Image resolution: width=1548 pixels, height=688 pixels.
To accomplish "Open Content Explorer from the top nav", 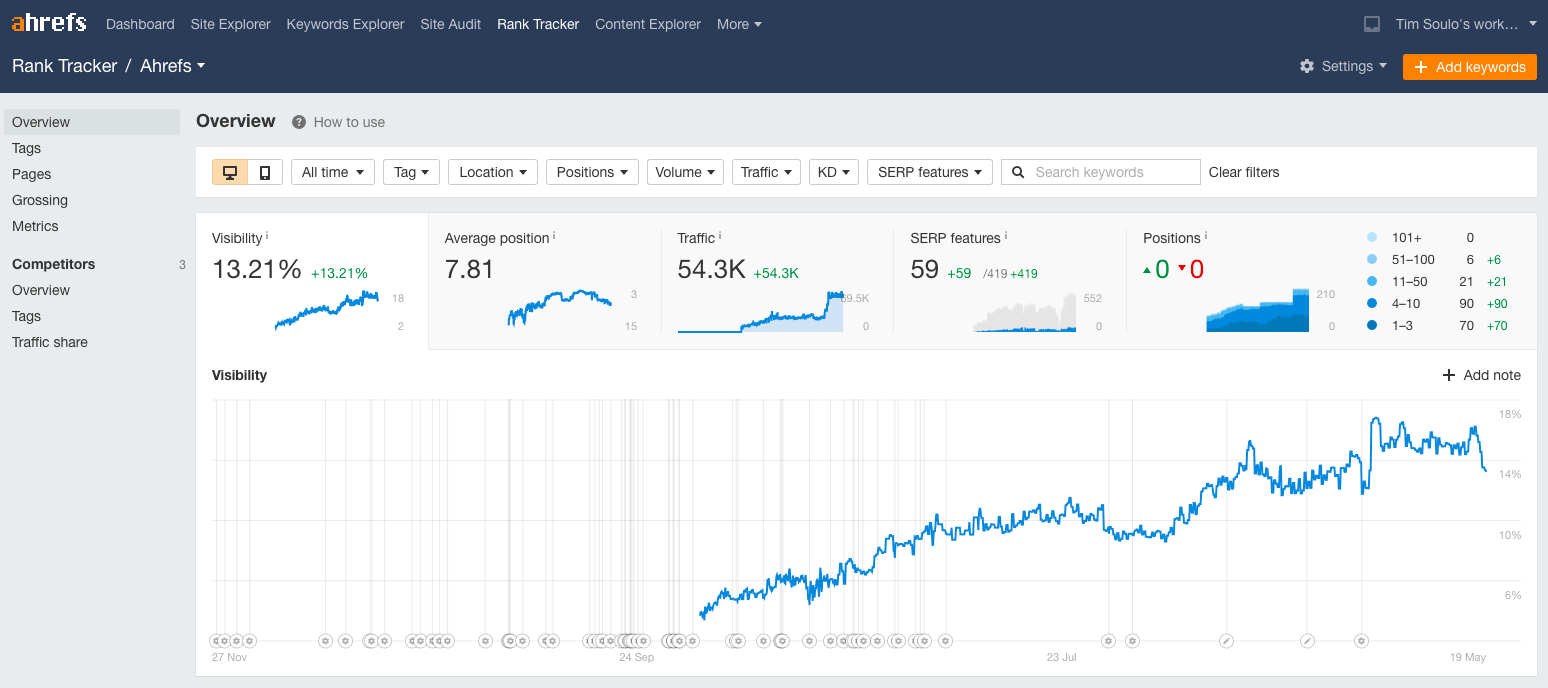I will [x=648, y=24].
